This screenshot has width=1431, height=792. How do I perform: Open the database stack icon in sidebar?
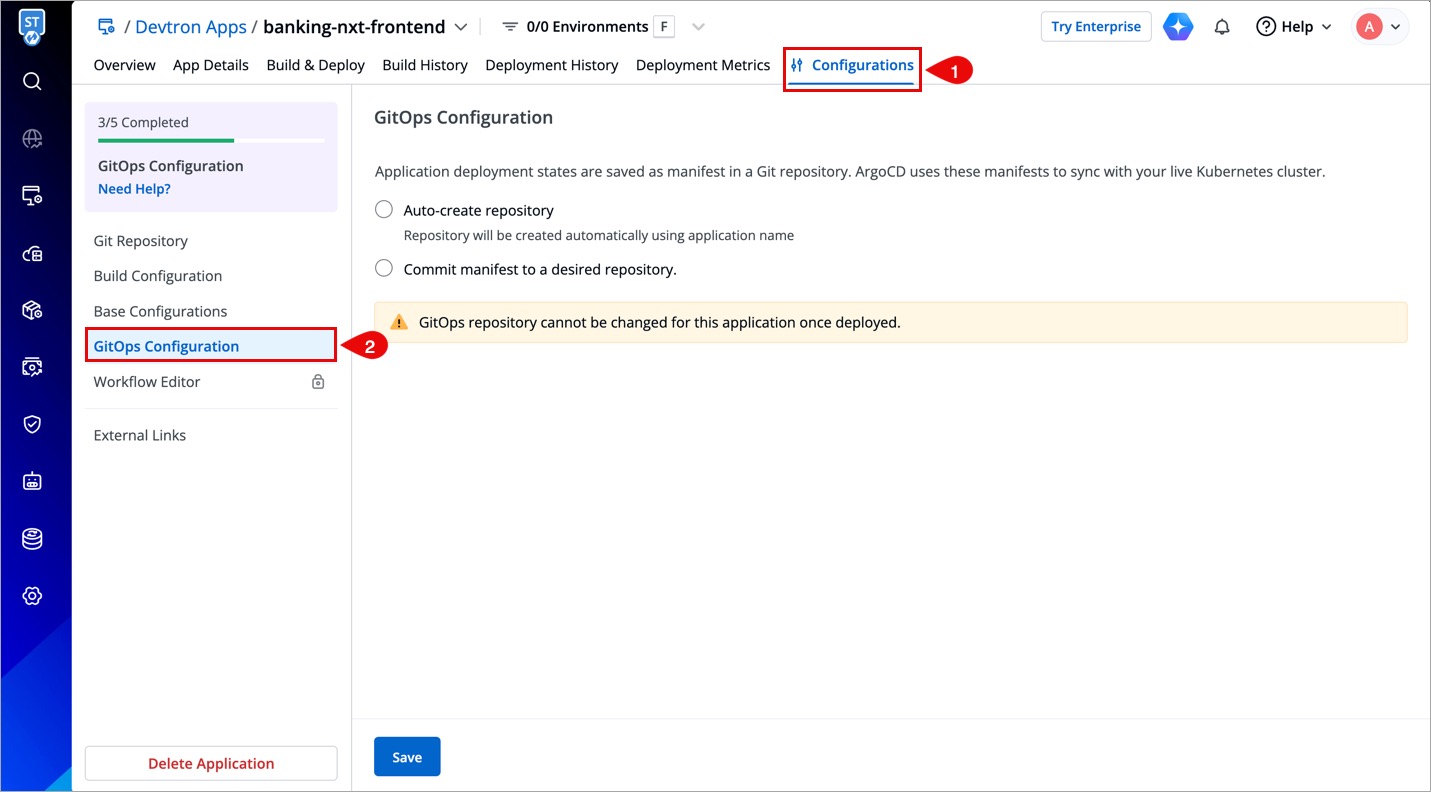(32, 539)
